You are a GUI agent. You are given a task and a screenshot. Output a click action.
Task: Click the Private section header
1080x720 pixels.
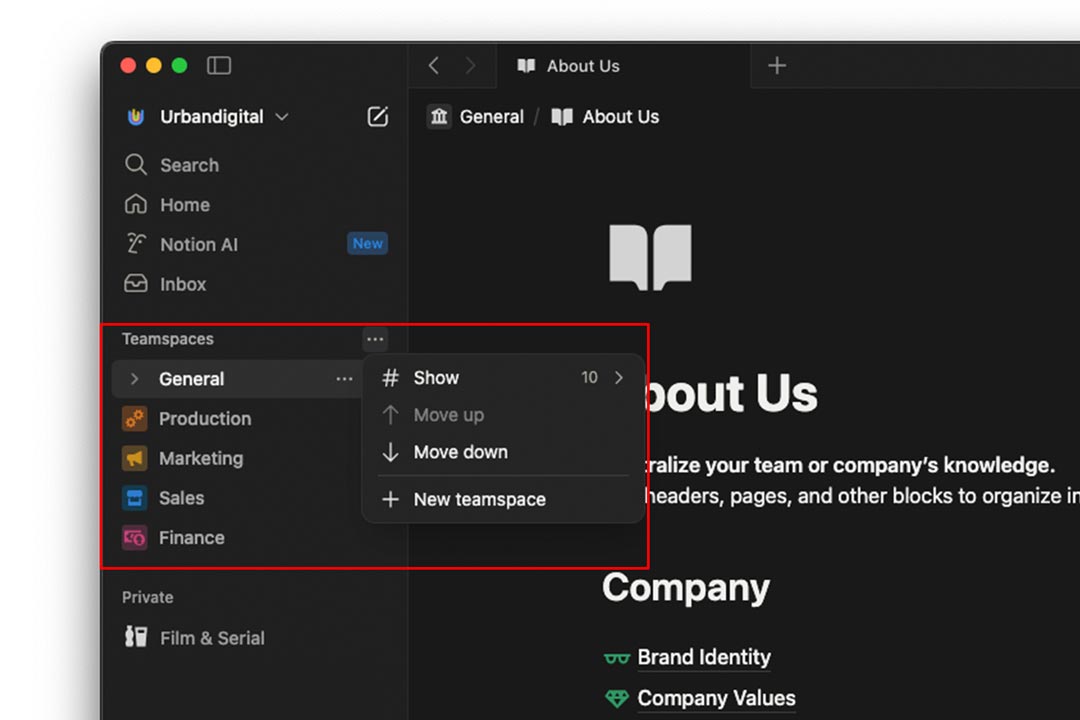pos(147,597)
